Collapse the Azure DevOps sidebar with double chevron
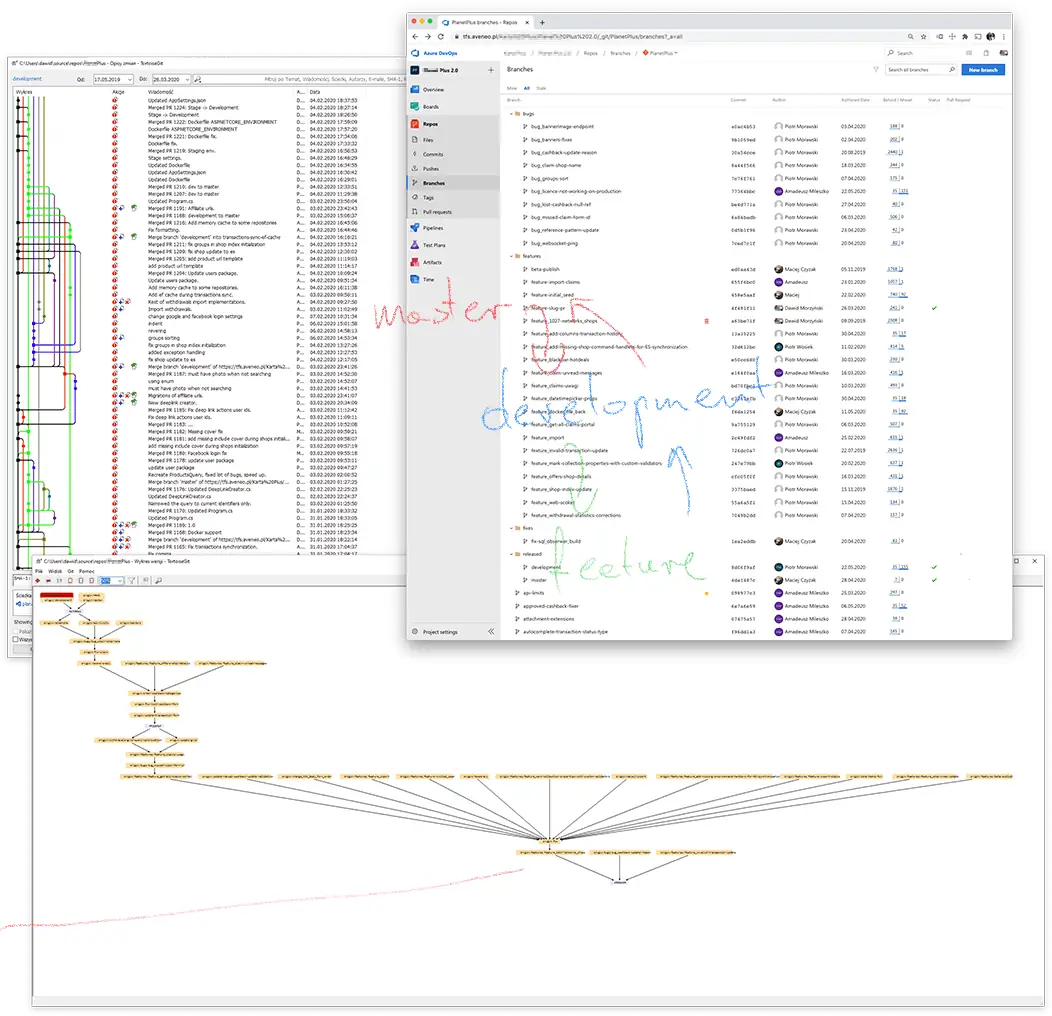The width and height of the screenshot is (1052, 1016). pos(491,631)
